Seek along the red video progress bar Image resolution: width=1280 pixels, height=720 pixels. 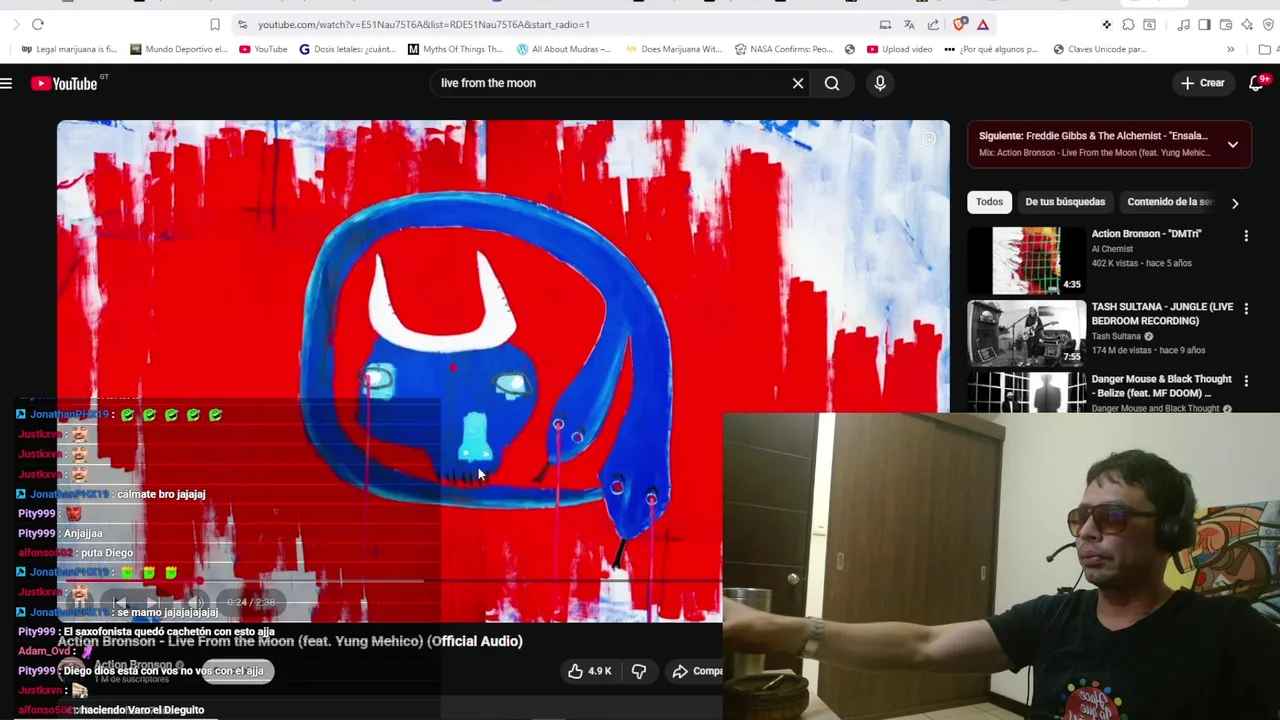coord(390,581)
